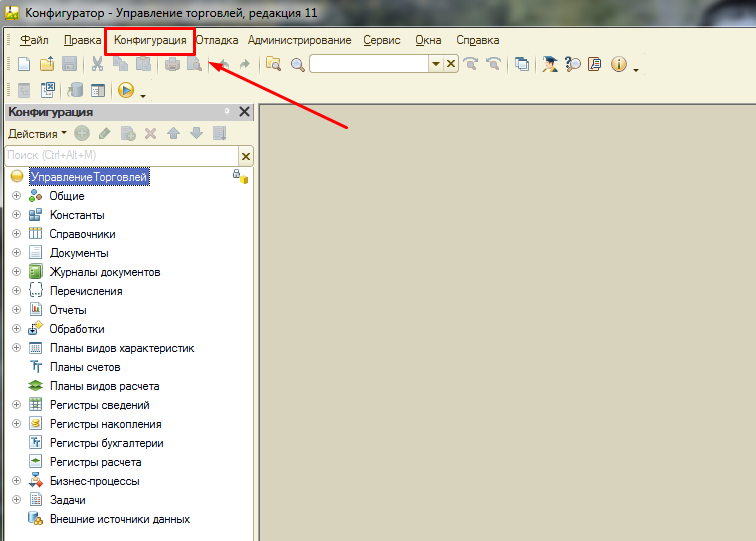This screenshot has width=756, height=541.
Task: Click the Open configuration icon
Action: pyautogui.click(x=24, y=90)
